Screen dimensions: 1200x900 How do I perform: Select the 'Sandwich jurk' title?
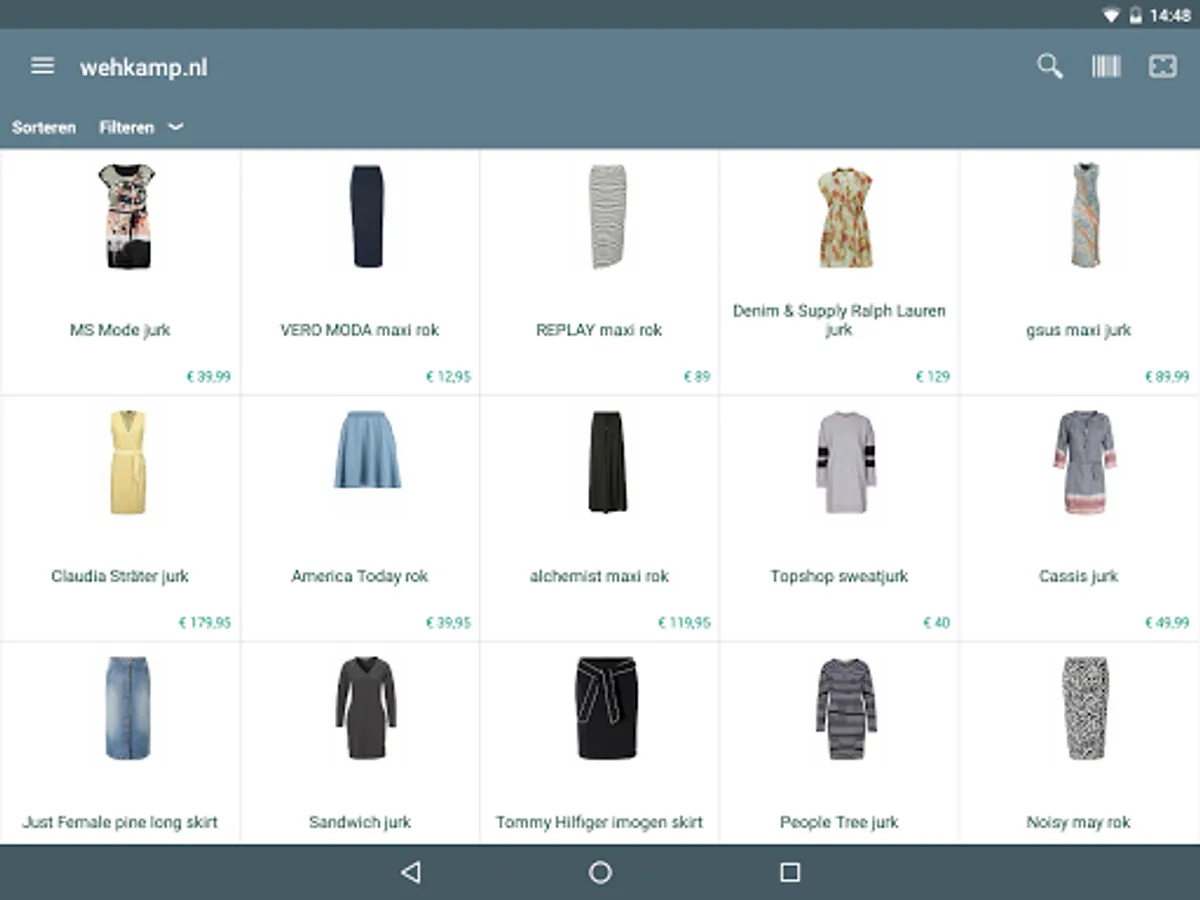point(360,822)
